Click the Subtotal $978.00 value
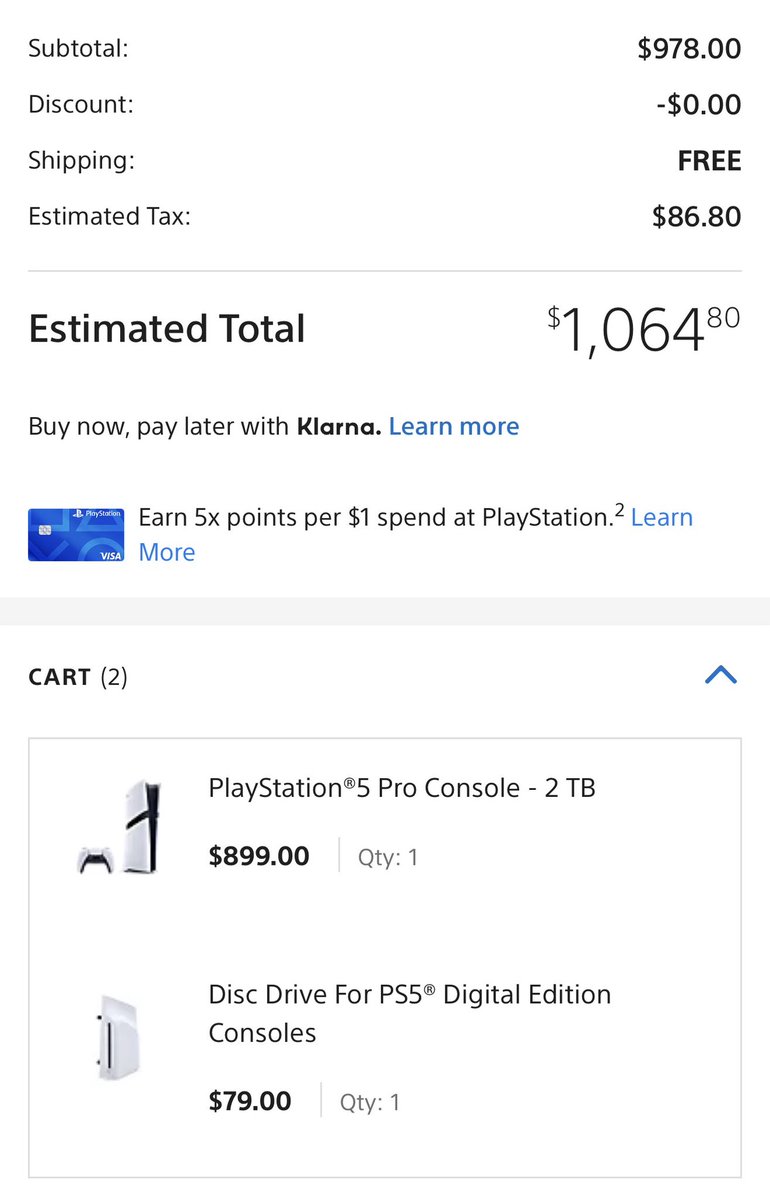The width and height of the screenshot is (770, 1200). (690, 48)
